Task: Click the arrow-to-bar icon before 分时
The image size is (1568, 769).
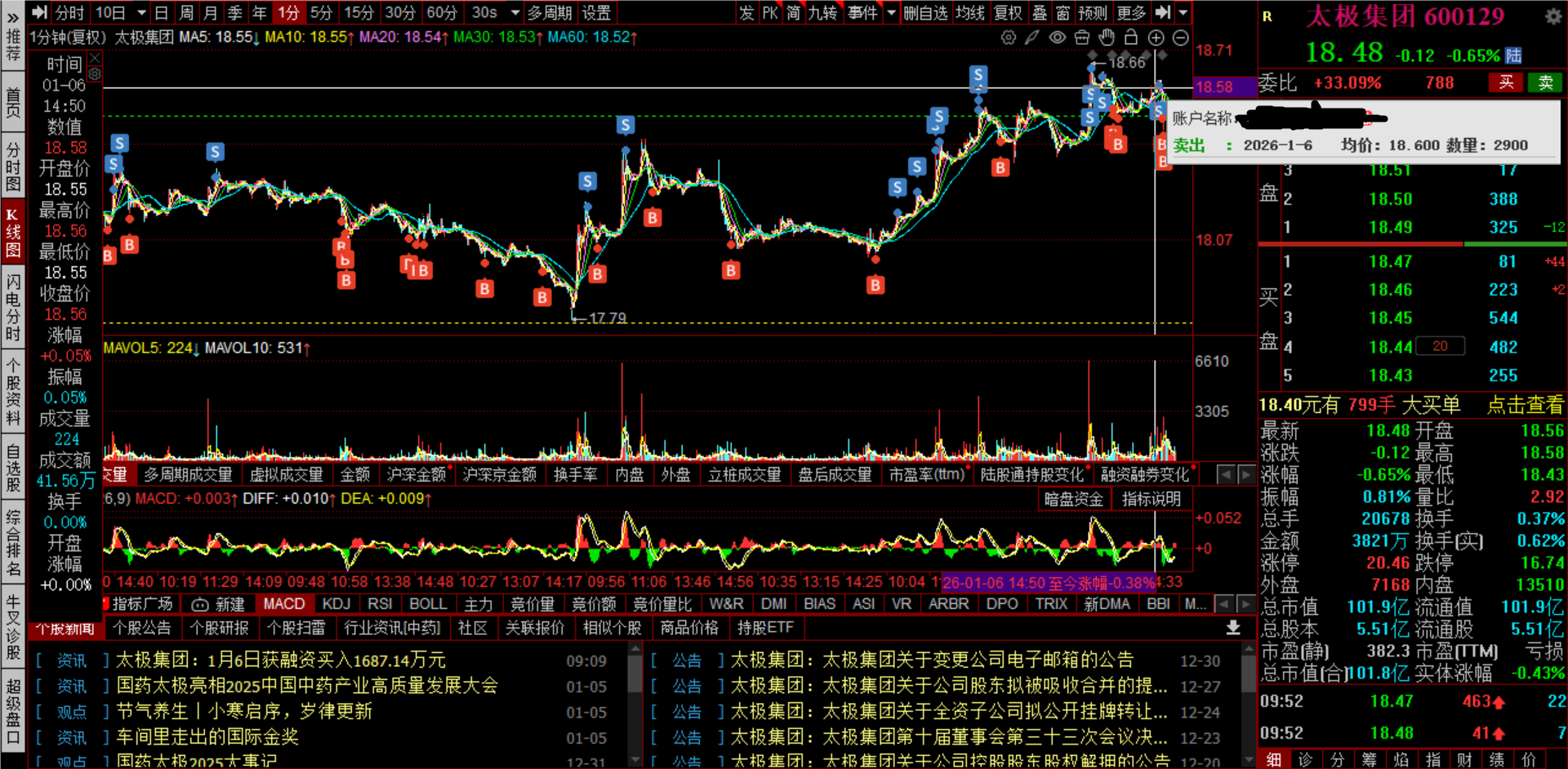Action: pyautogui.click(x=40, y=12)
